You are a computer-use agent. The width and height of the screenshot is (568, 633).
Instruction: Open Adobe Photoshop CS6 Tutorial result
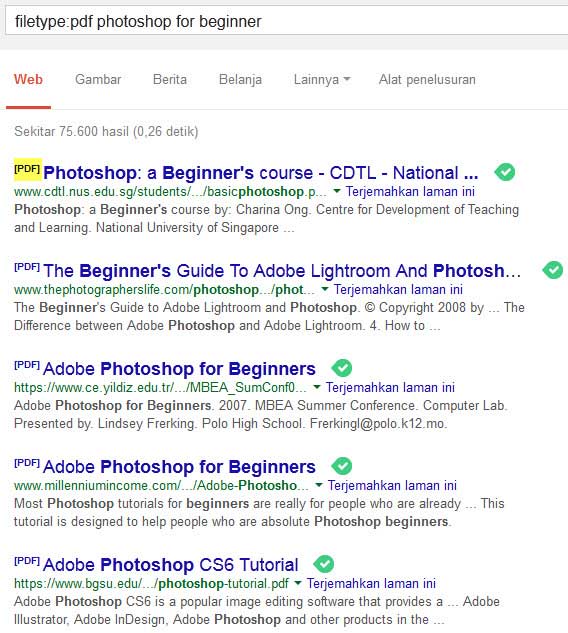(170, 565)
